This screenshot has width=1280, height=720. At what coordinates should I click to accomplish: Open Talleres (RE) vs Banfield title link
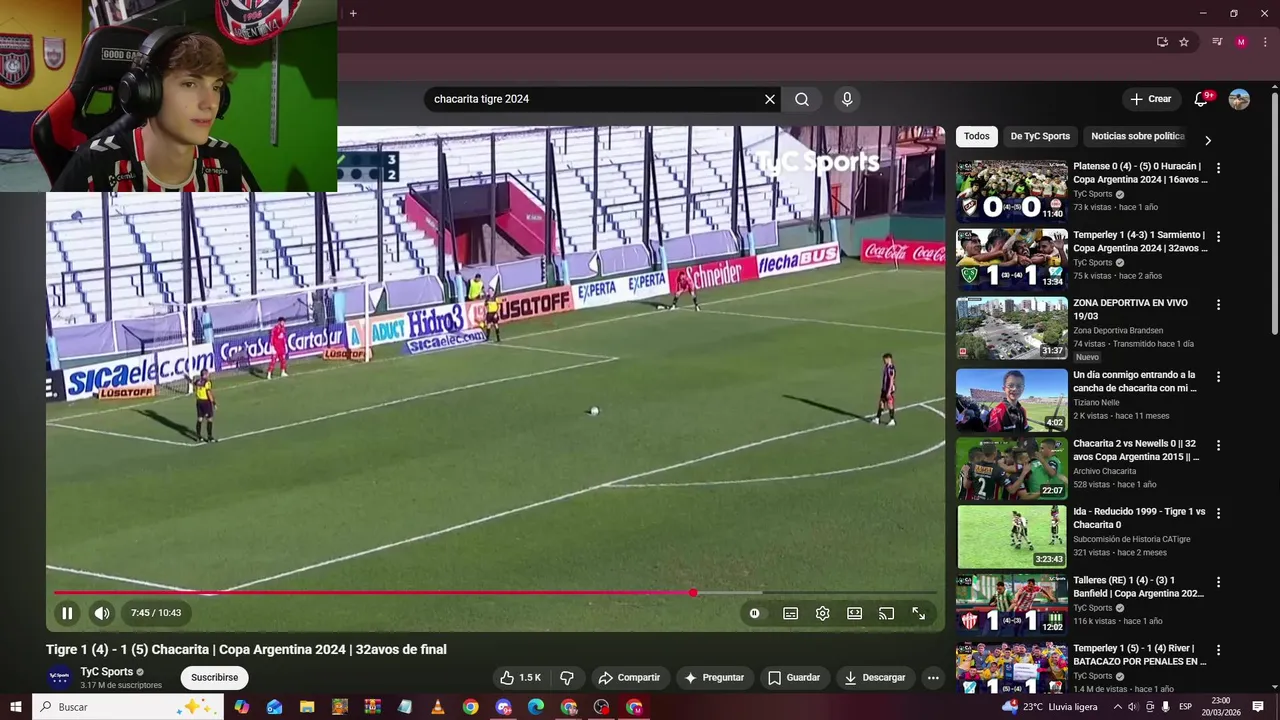[1138, 587]
